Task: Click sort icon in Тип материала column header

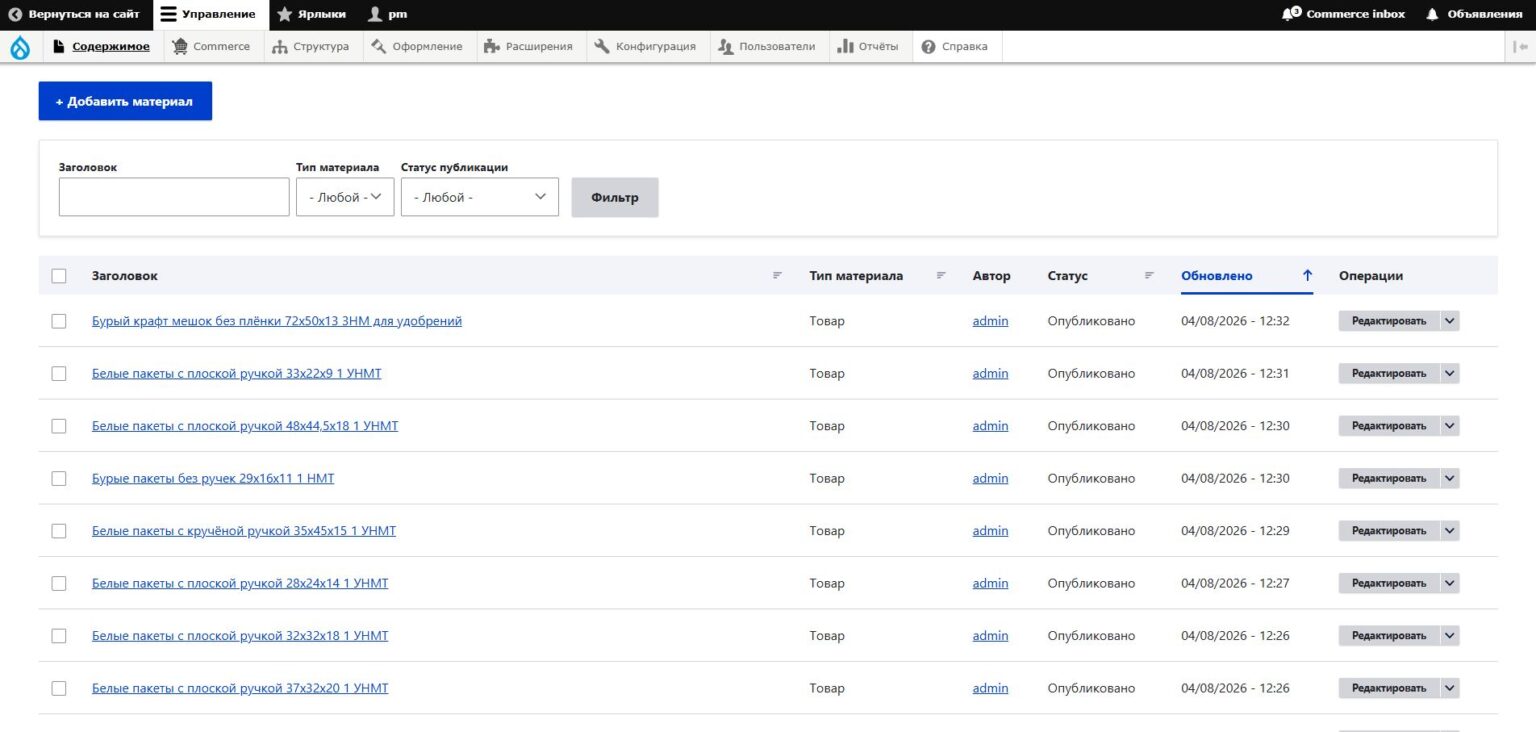Action: [941, 275]
